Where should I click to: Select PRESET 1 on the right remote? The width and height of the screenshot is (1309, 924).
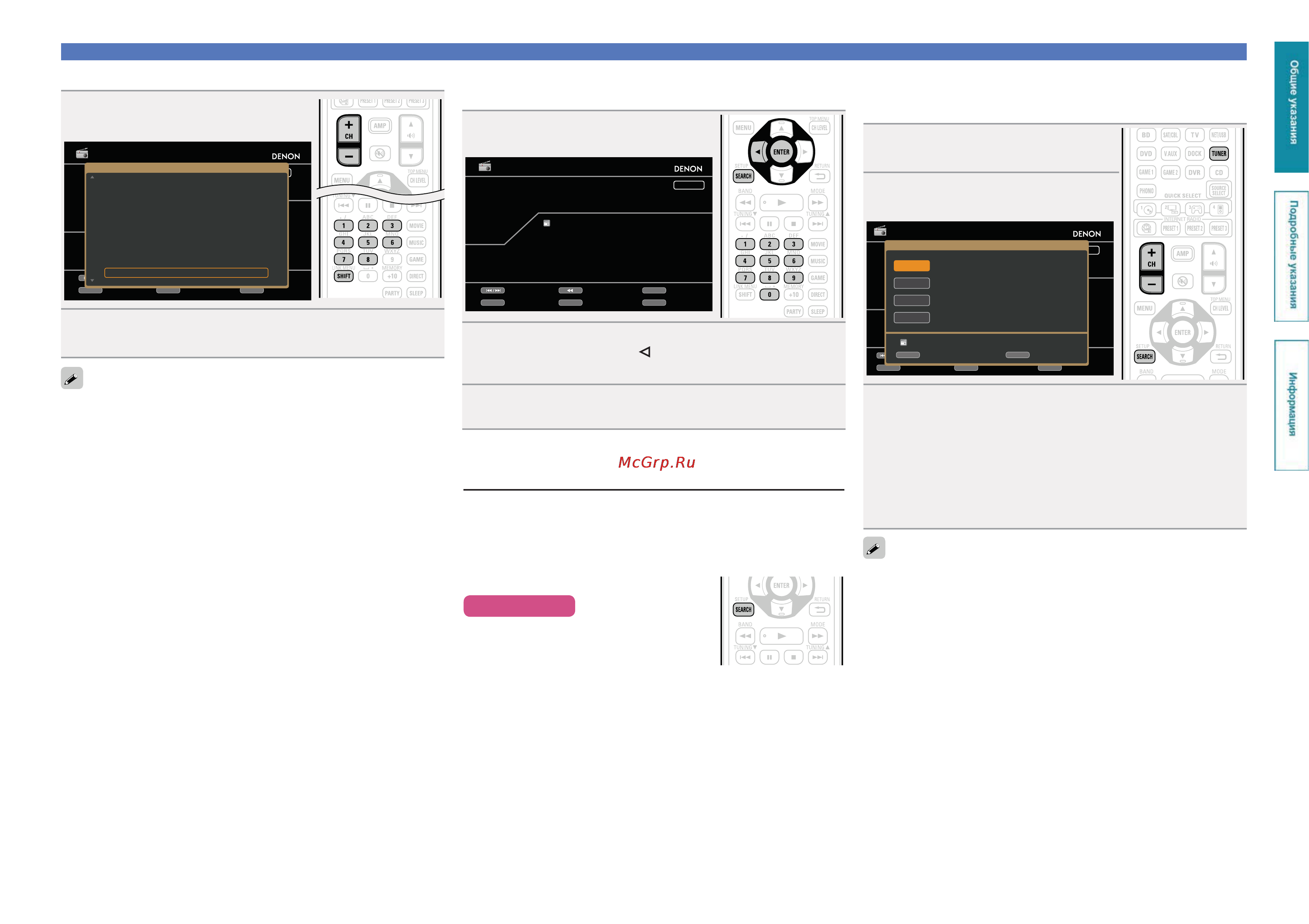[1170, 229]
